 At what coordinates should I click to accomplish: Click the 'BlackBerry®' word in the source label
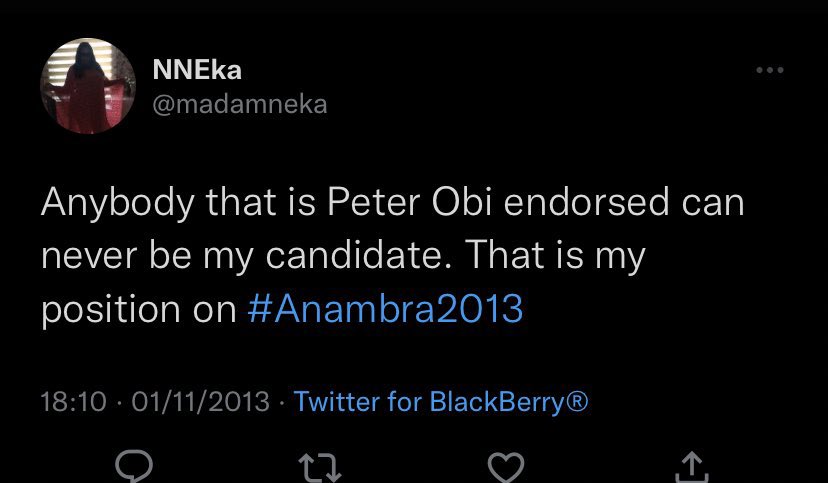click(509, 401)
